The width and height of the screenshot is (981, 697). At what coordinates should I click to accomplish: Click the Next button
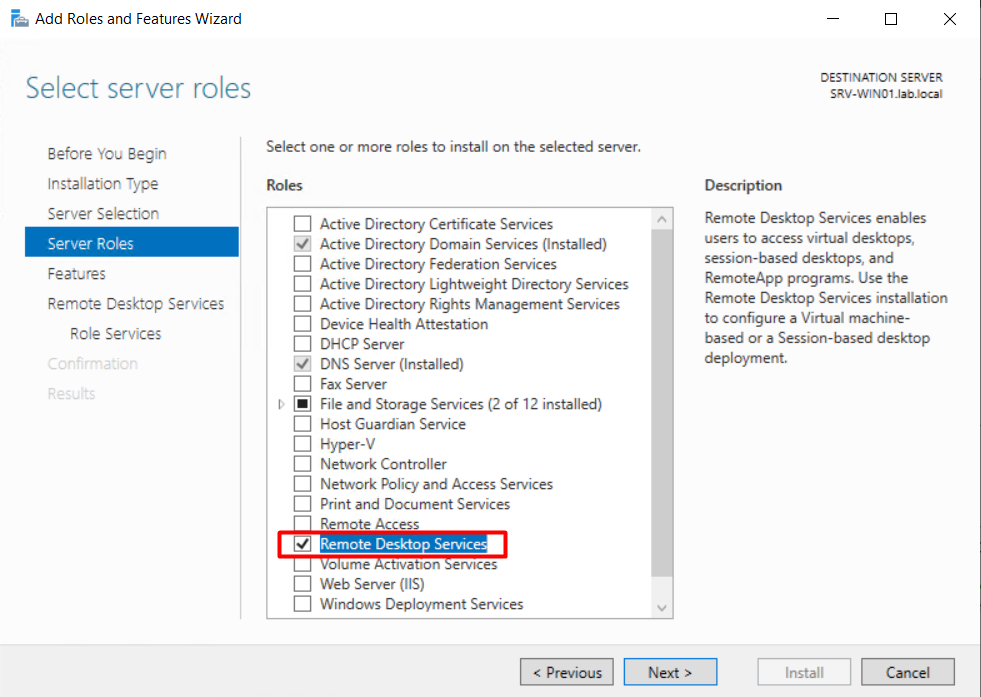pyautogui.click(x=670, y=672)
